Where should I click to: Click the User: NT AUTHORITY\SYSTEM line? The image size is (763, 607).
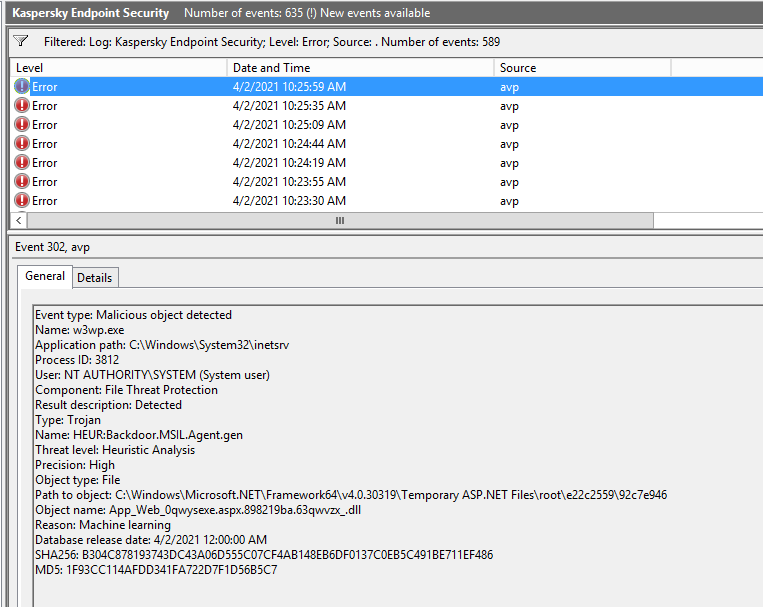click(152, 375)
